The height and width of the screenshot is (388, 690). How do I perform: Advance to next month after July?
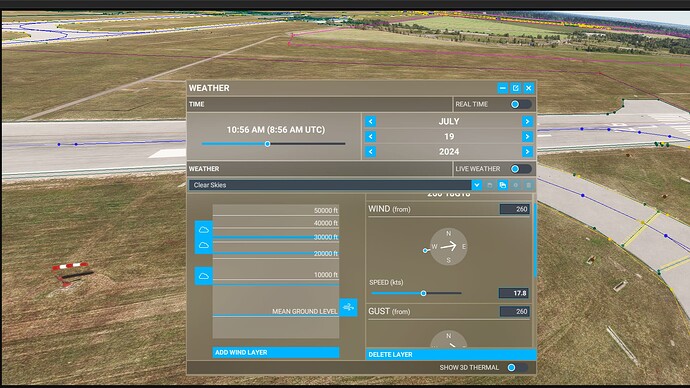(x=527, y=121)
